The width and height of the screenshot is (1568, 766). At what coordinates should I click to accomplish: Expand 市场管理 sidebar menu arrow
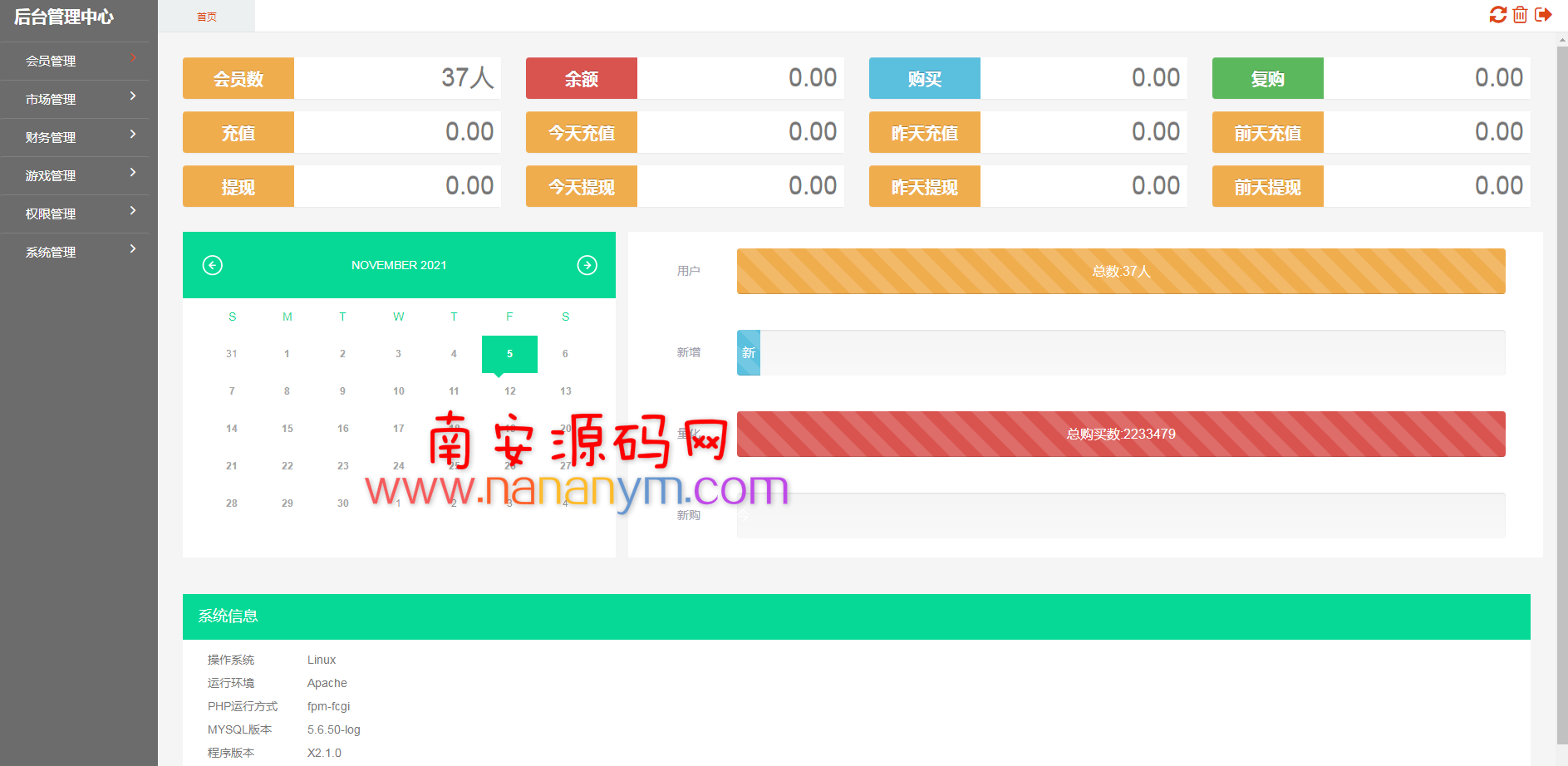[133, 96]
